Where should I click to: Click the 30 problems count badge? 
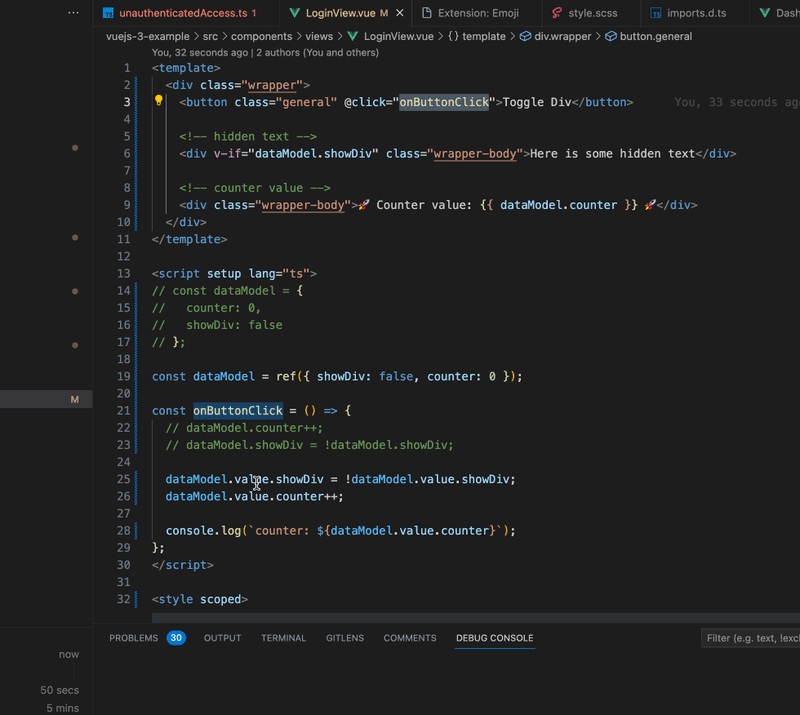pyautogui.click(x=176, y=638)
